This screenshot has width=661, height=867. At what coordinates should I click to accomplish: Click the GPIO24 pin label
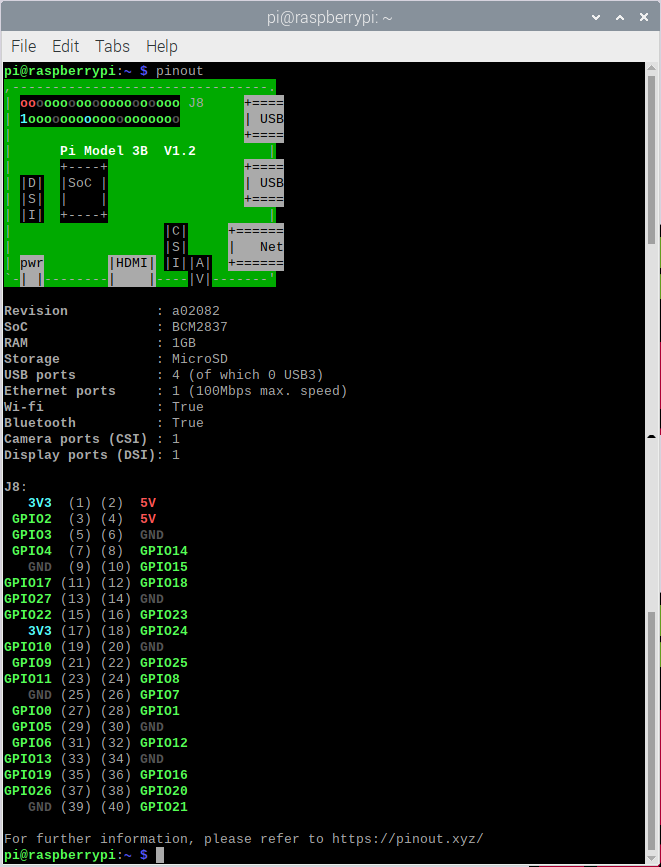pyautogui.click(x=164, y=631)
